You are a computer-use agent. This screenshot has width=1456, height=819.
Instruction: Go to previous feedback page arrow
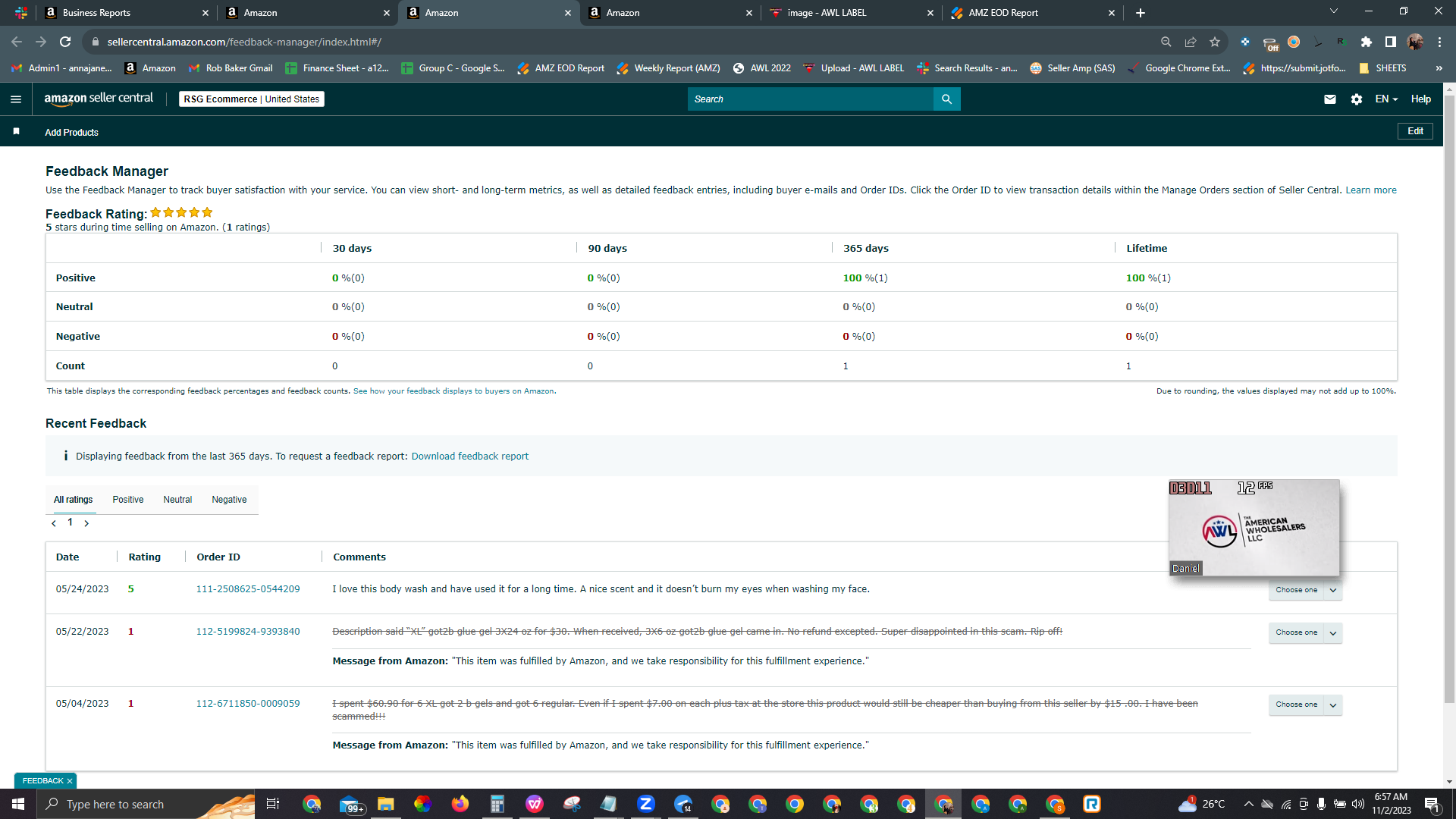coord(54,523)
